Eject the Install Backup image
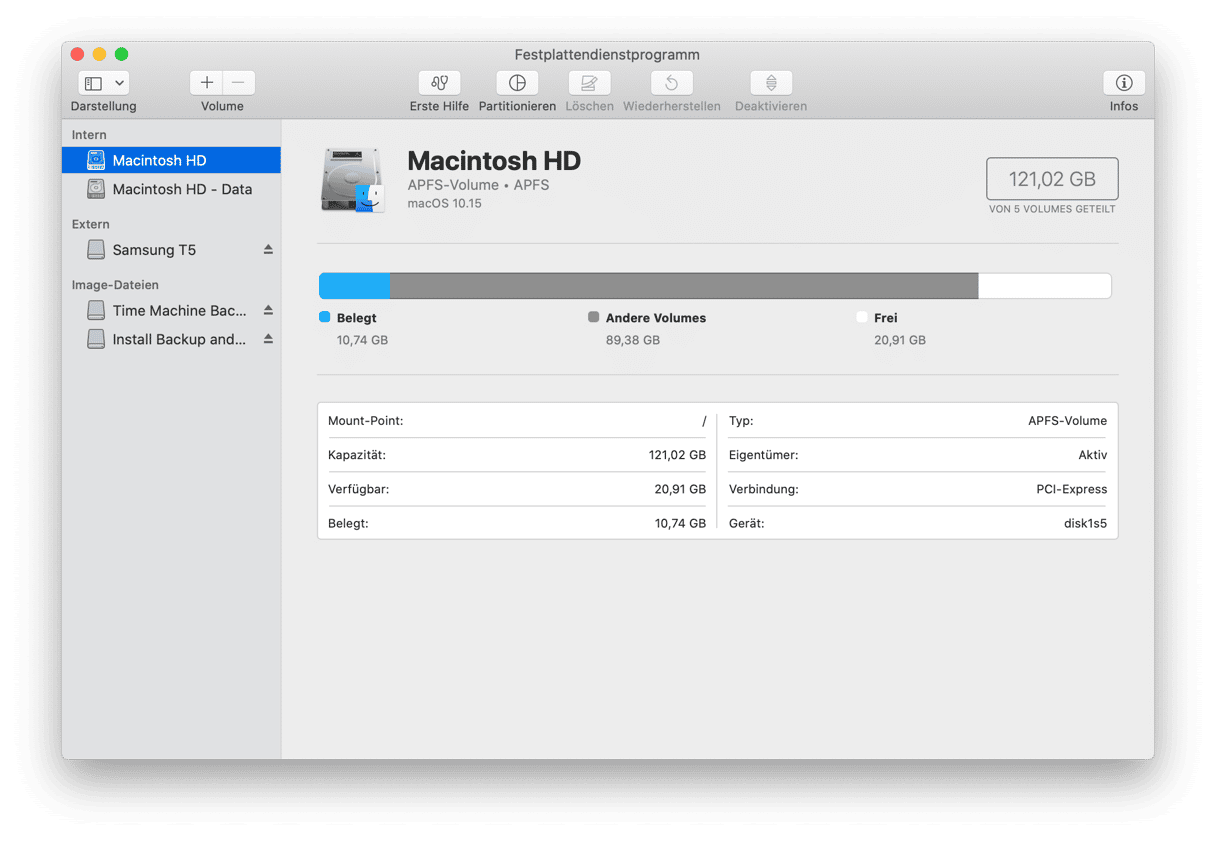Image resolution: width=1216 pixels, height=841 pixels. [268, 339]
